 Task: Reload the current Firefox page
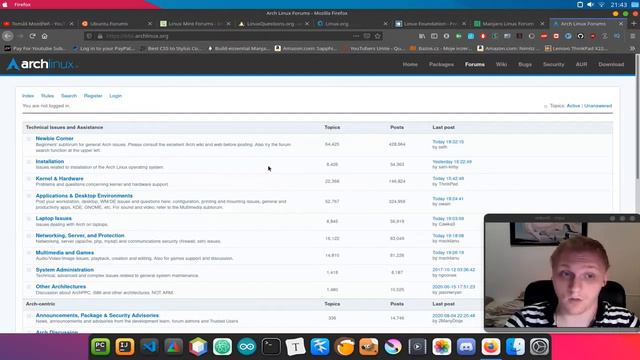click(32, 36)
